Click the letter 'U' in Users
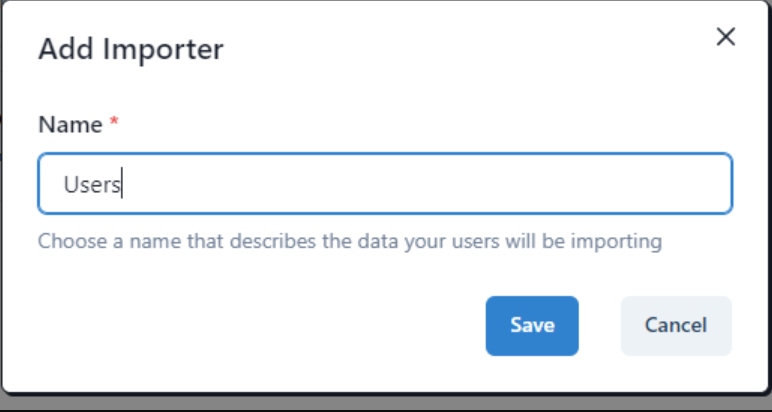Viewport: 772px width, 412px height. pos(71,185)
